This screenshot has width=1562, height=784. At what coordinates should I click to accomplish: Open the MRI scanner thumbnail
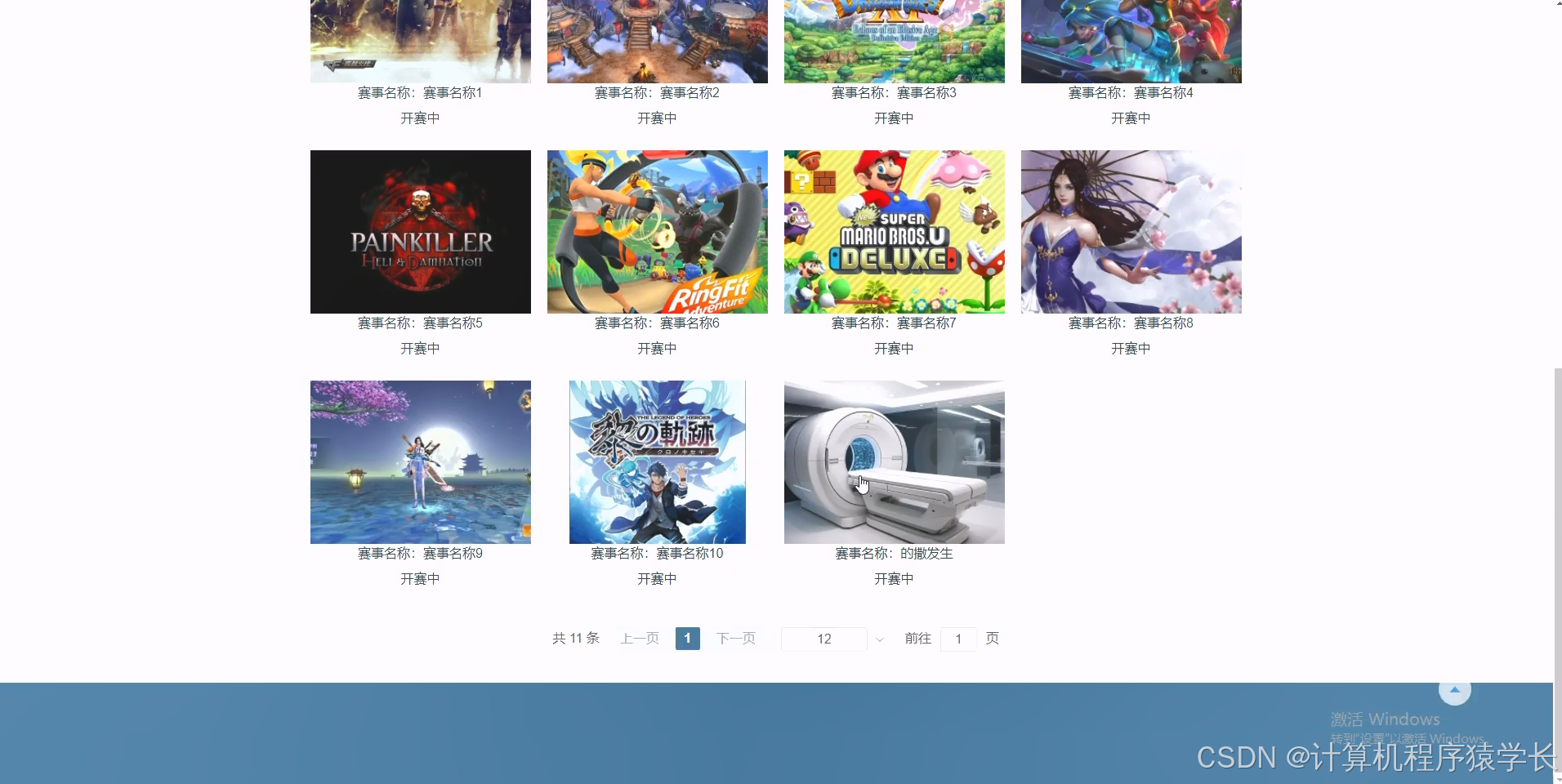[x=895, y=462]
